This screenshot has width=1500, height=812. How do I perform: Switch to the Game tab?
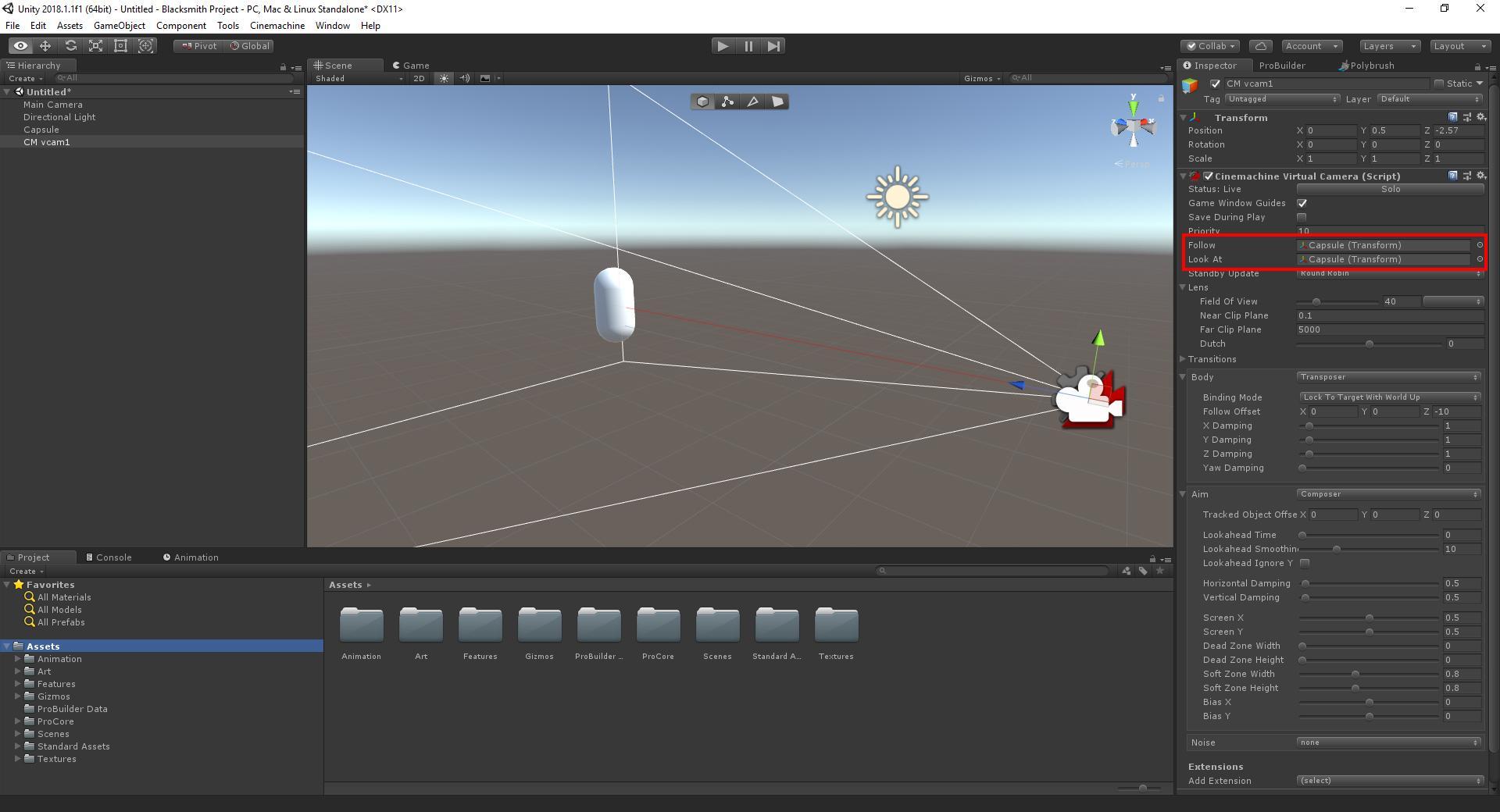coord(411,66)
